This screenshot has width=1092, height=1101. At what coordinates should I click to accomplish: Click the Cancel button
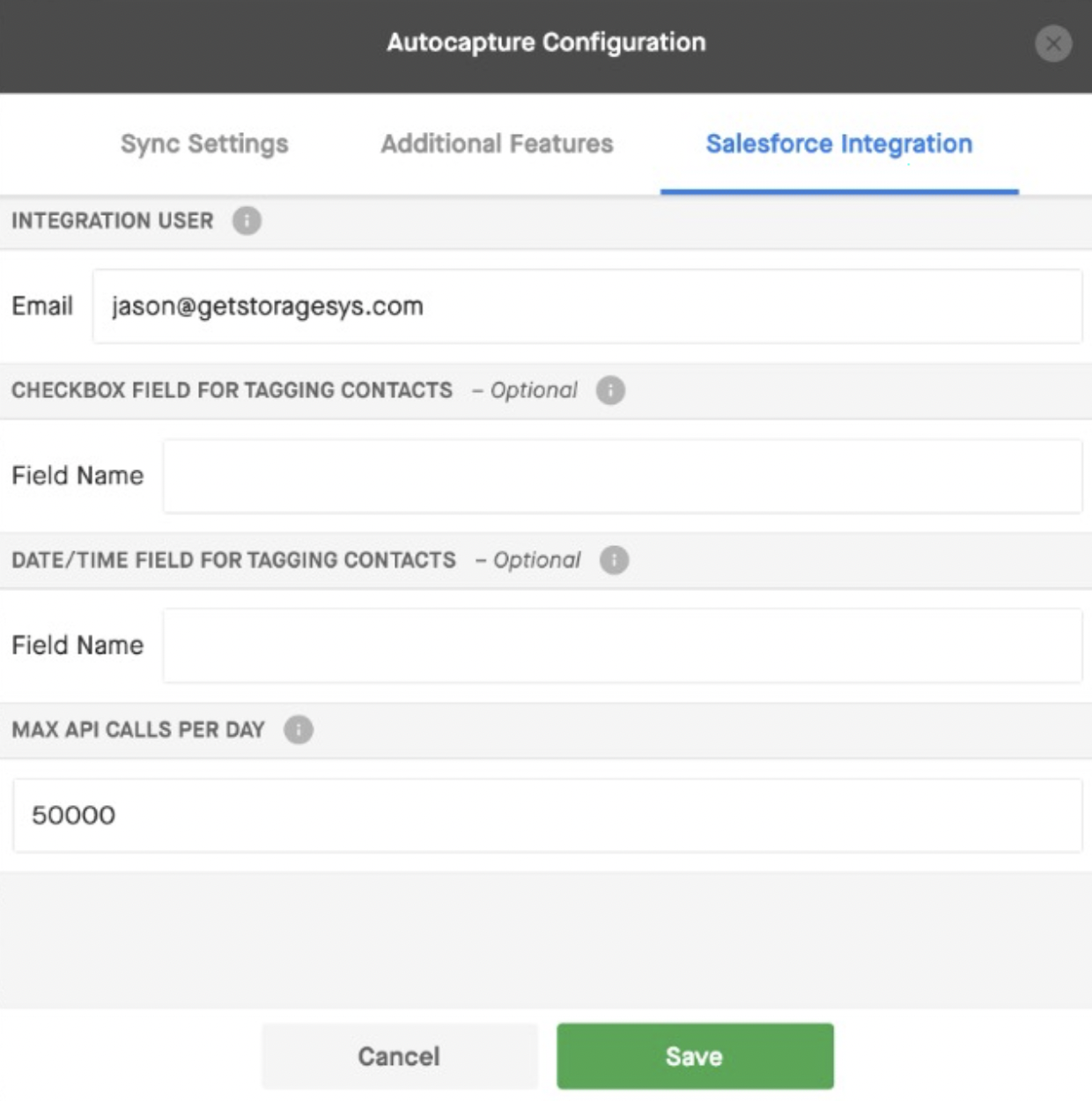[399, 1056]
